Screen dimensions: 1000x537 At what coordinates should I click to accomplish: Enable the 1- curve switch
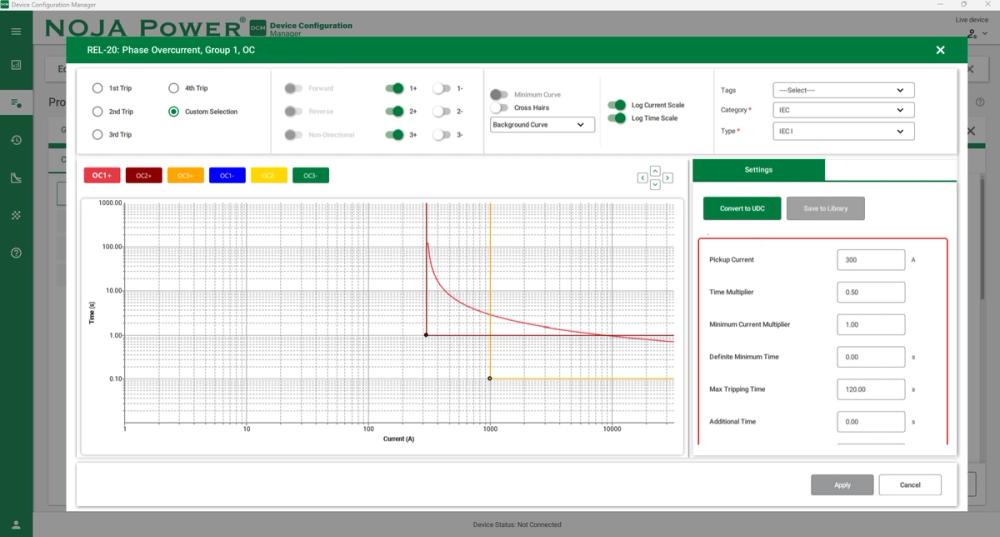pyautogui.click(x=441, y=88)
